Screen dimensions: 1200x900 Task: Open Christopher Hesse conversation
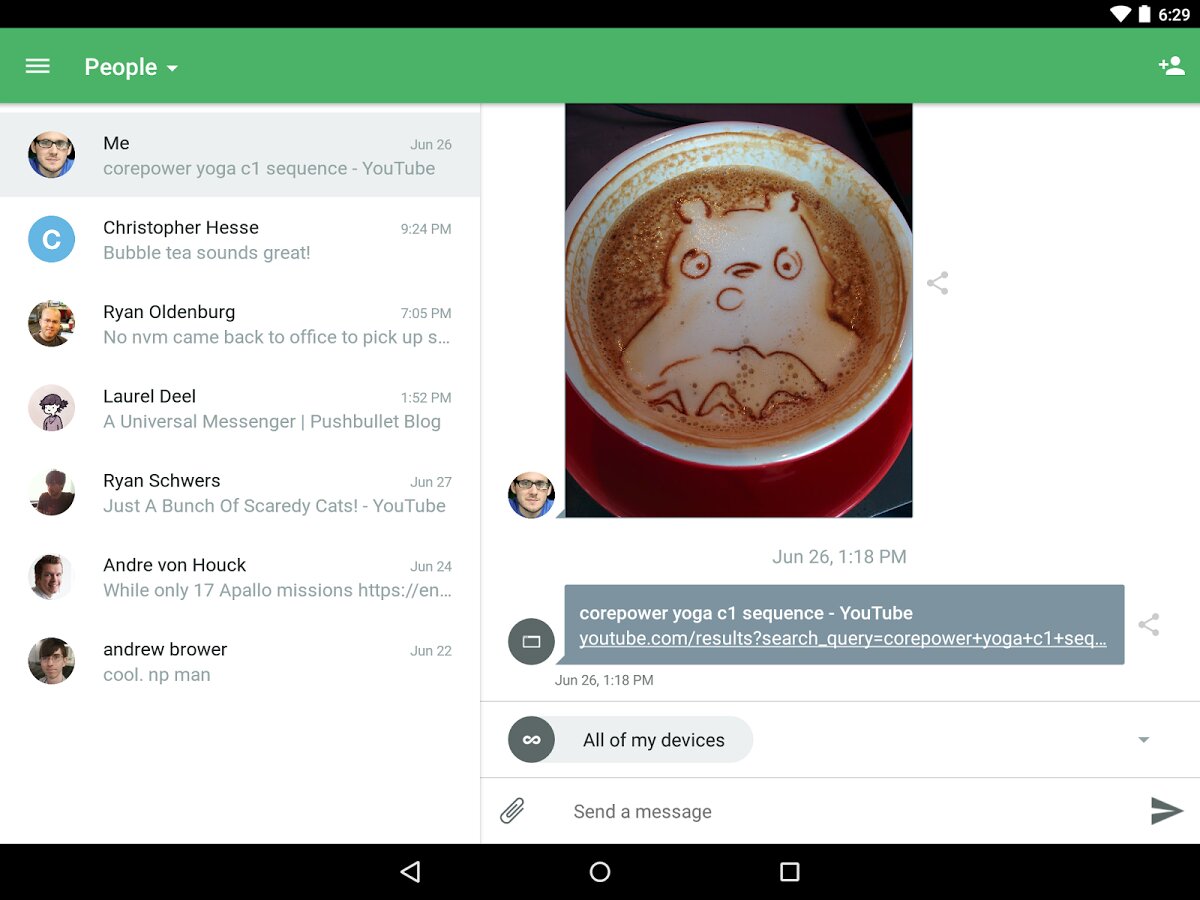240,240
